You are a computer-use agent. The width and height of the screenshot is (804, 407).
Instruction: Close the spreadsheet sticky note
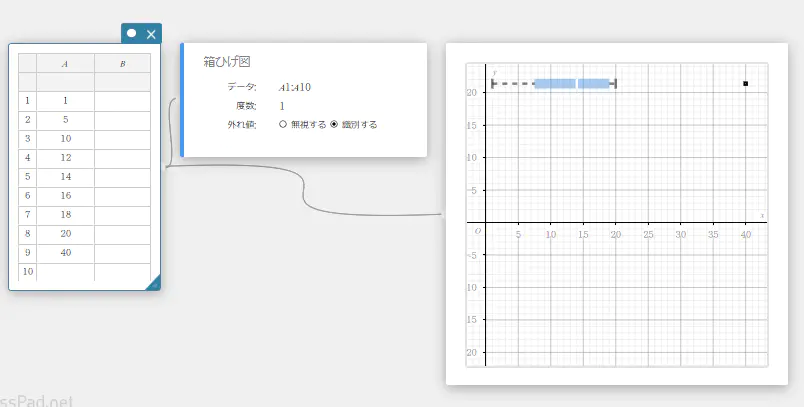coord(151,34)
